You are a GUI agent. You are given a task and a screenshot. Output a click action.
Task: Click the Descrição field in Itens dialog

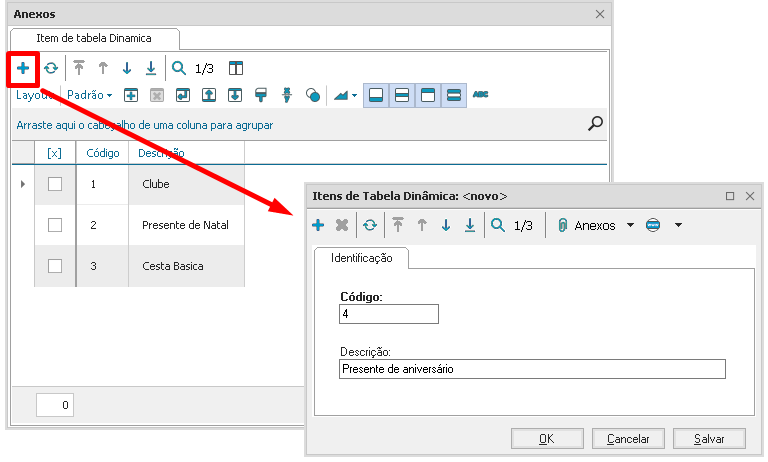point(532,369)
